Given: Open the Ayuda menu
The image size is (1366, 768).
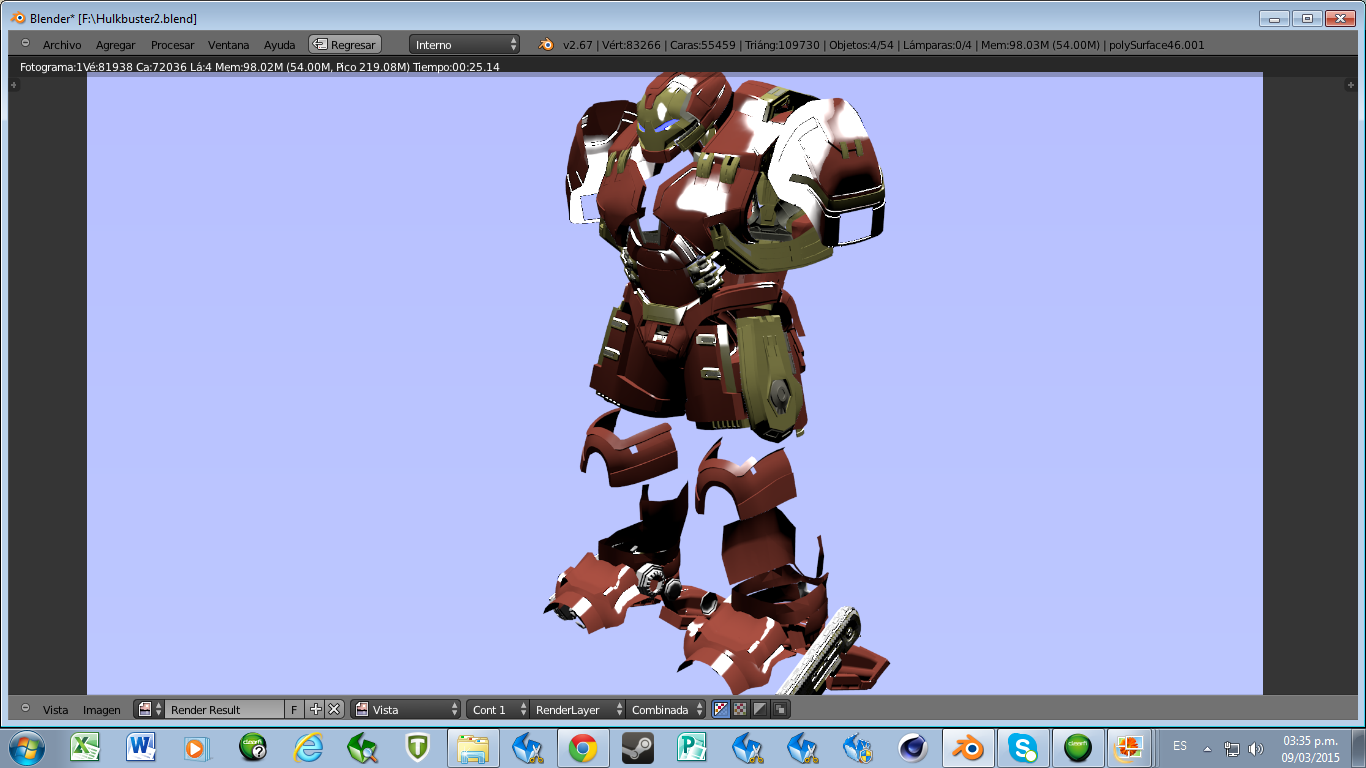Looking at the screenshot, I should (280, 44).
